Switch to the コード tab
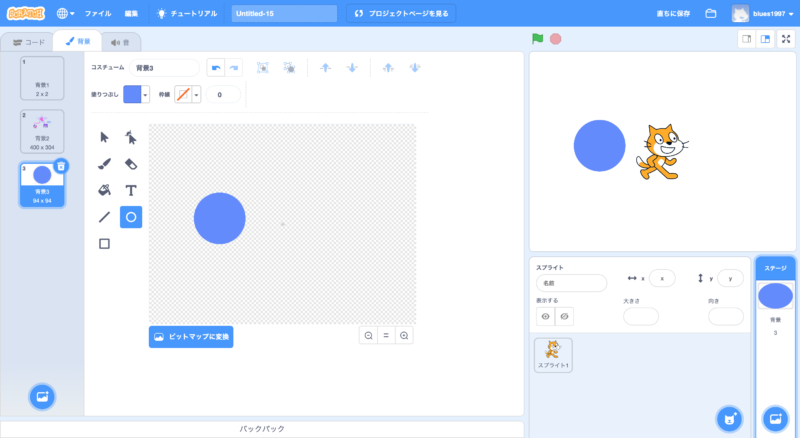 point(28,42)
